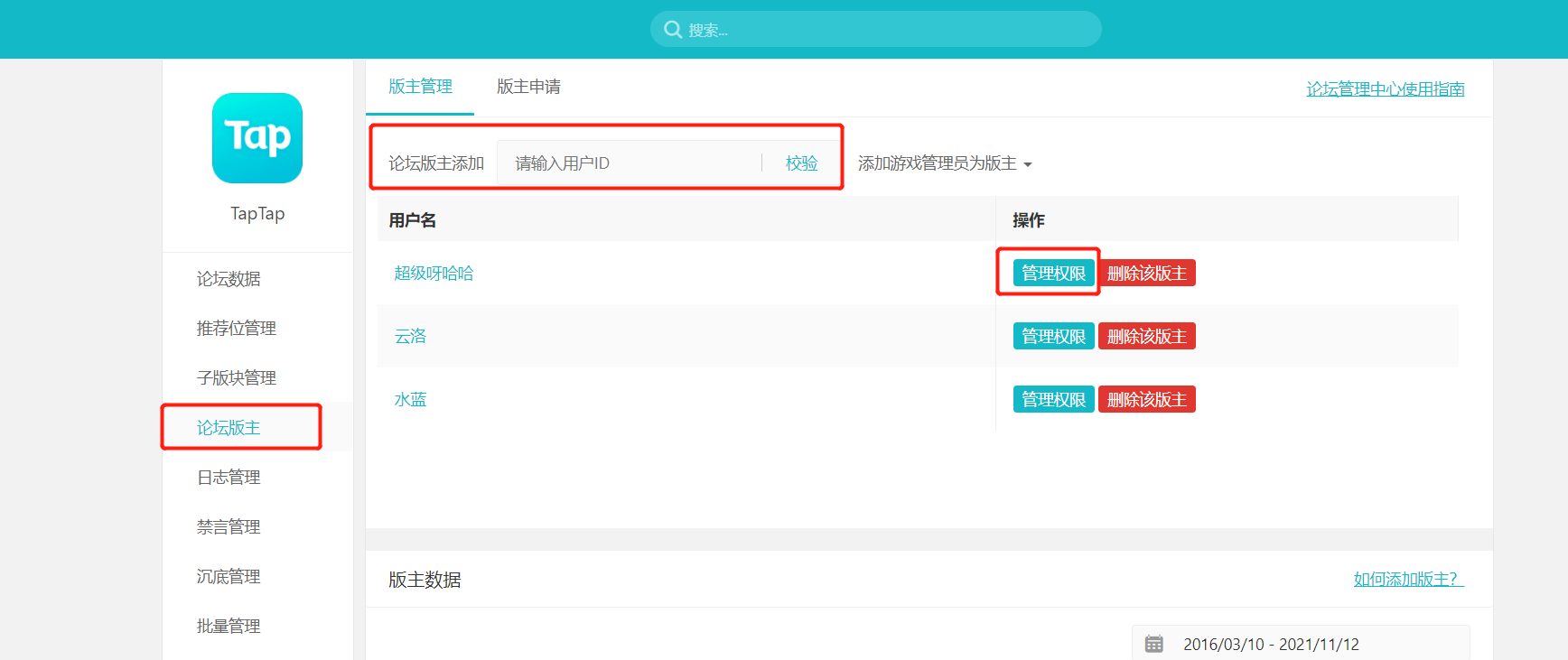Screen dimensions: 1568x660
Task: Click the top search box
Action: point(885,30)
